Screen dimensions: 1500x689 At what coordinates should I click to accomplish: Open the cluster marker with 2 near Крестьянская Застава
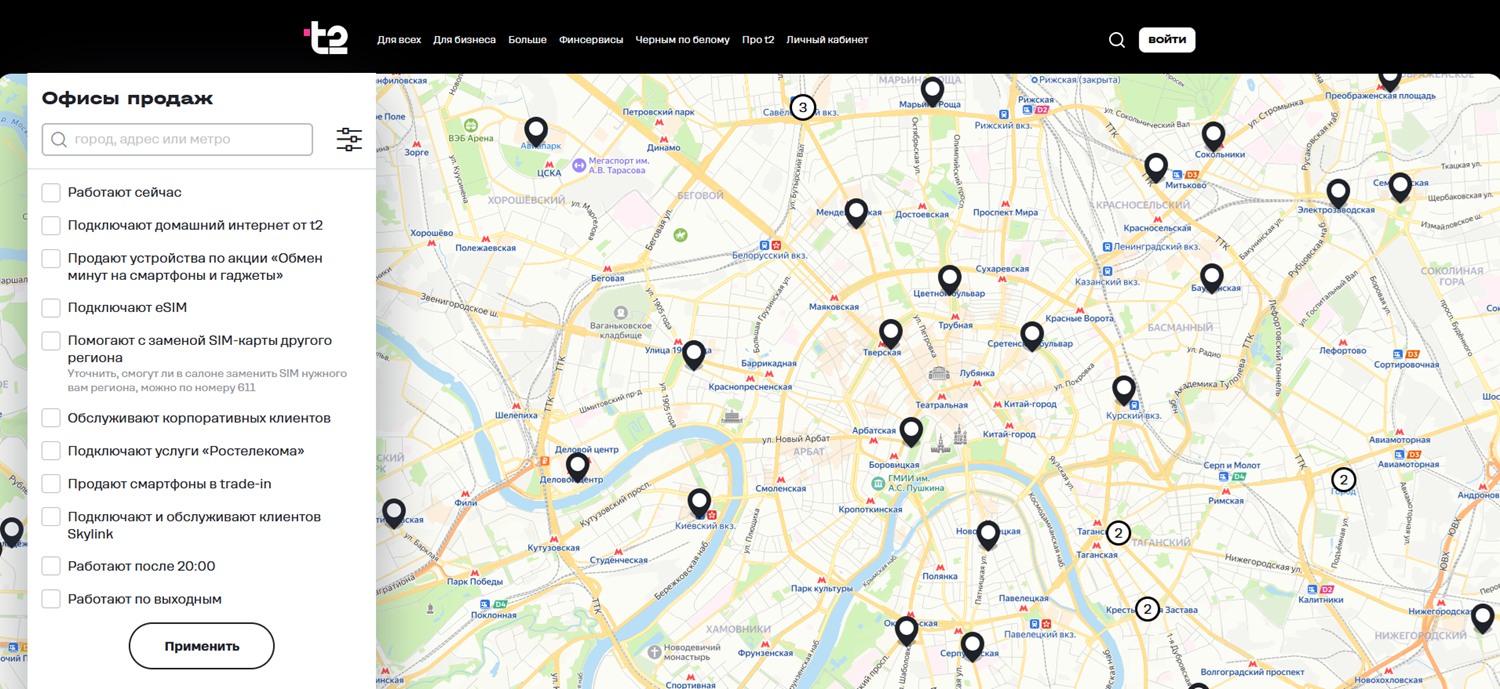click(1147, 609)
